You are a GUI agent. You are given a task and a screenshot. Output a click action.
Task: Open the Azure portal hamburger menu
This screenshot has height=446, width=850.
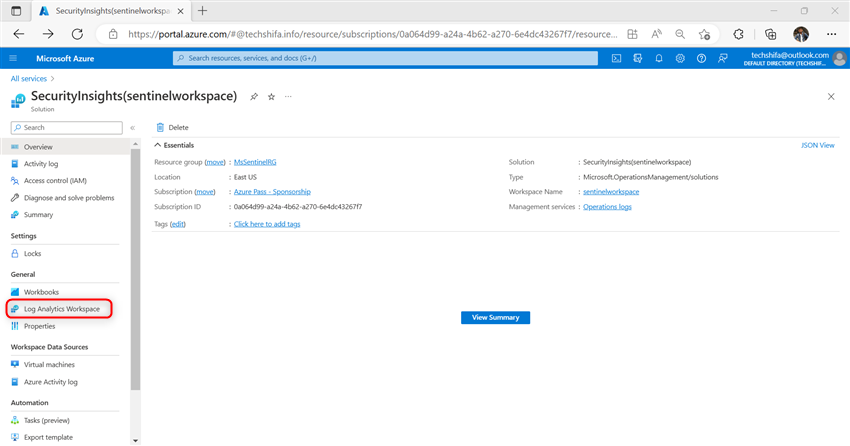tap(14, 58)
